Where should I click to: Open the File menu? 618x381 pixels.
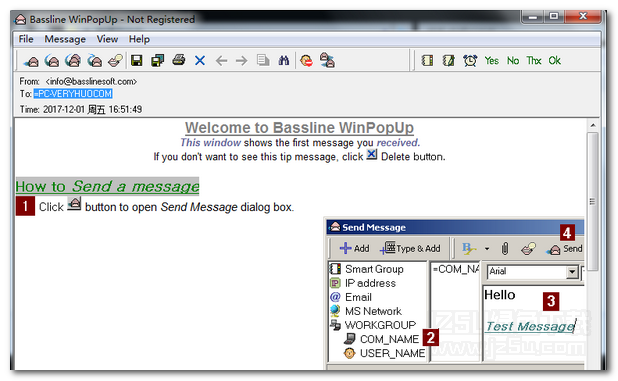point(26,39)
